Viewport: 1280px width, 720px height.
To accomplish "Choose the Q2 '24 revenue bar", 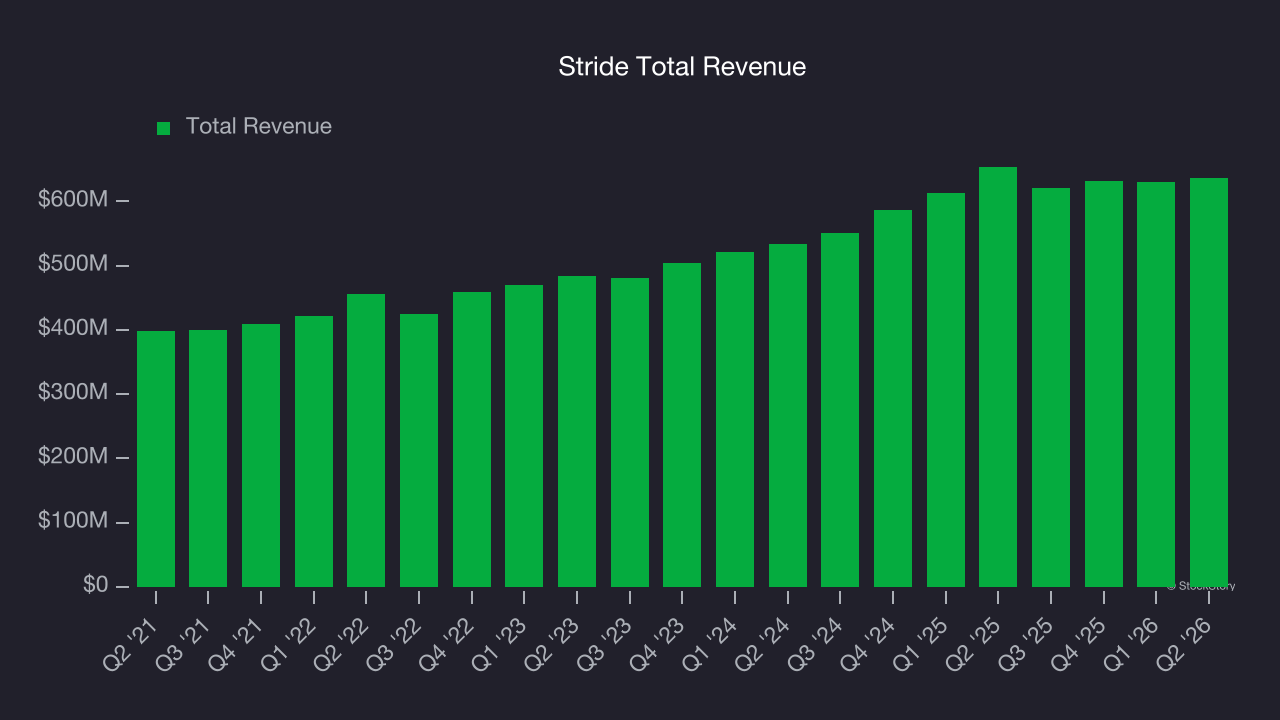I will [x=788, y=415].
